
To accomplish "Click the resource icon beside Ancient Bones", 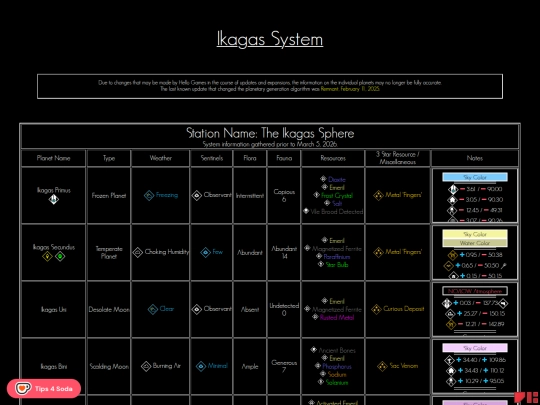I will 313,350.
